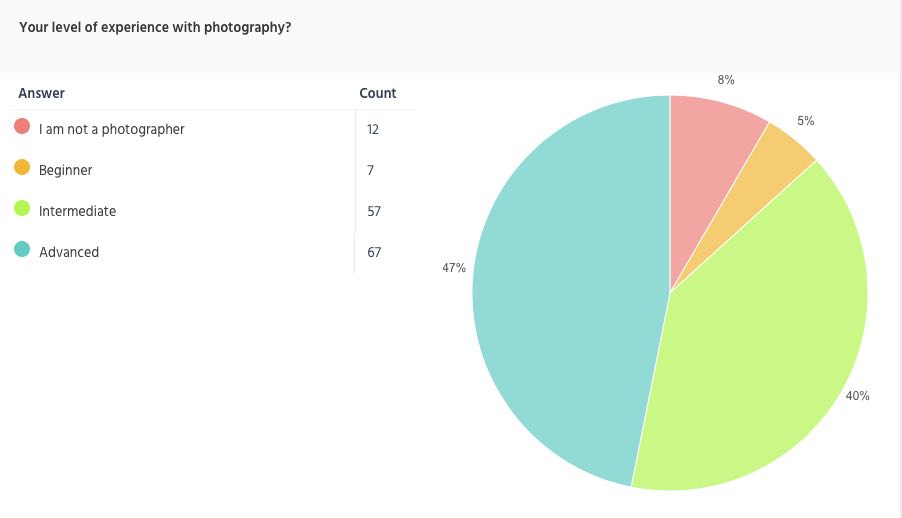Click the red 'I am not a photographer' legend dot
Image resolution: width=902 pixels, height=518 pixels.
pos(22,126)
